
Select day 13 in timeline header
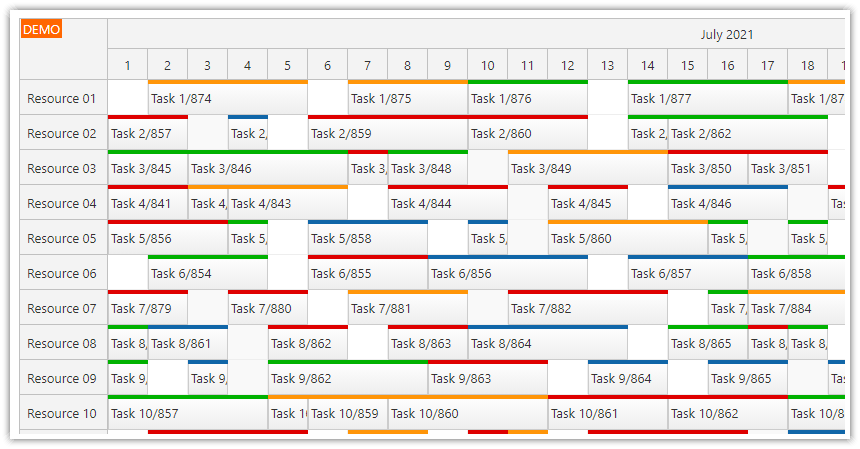click(x=607, y=66)
